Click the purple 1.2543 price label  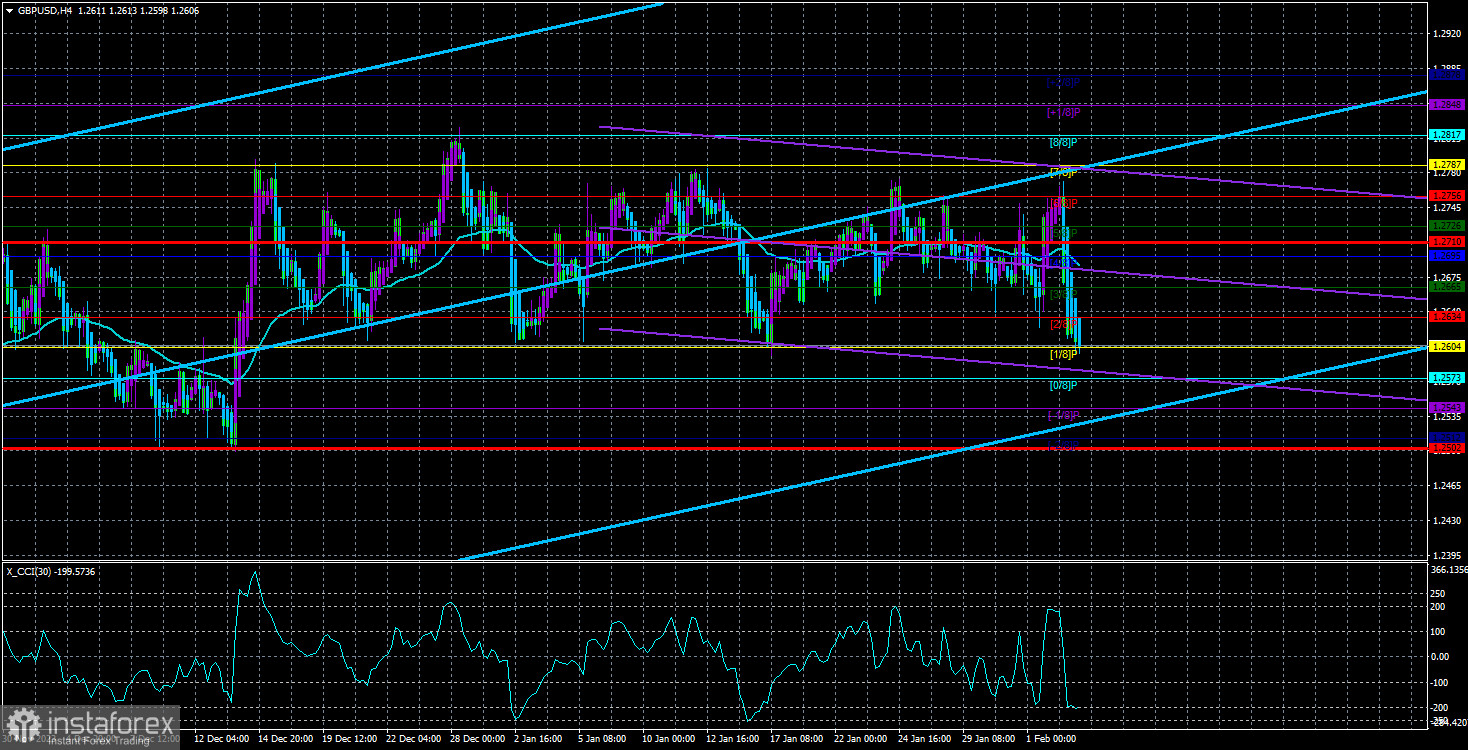pyautogui.click(x=1447, y=407)
